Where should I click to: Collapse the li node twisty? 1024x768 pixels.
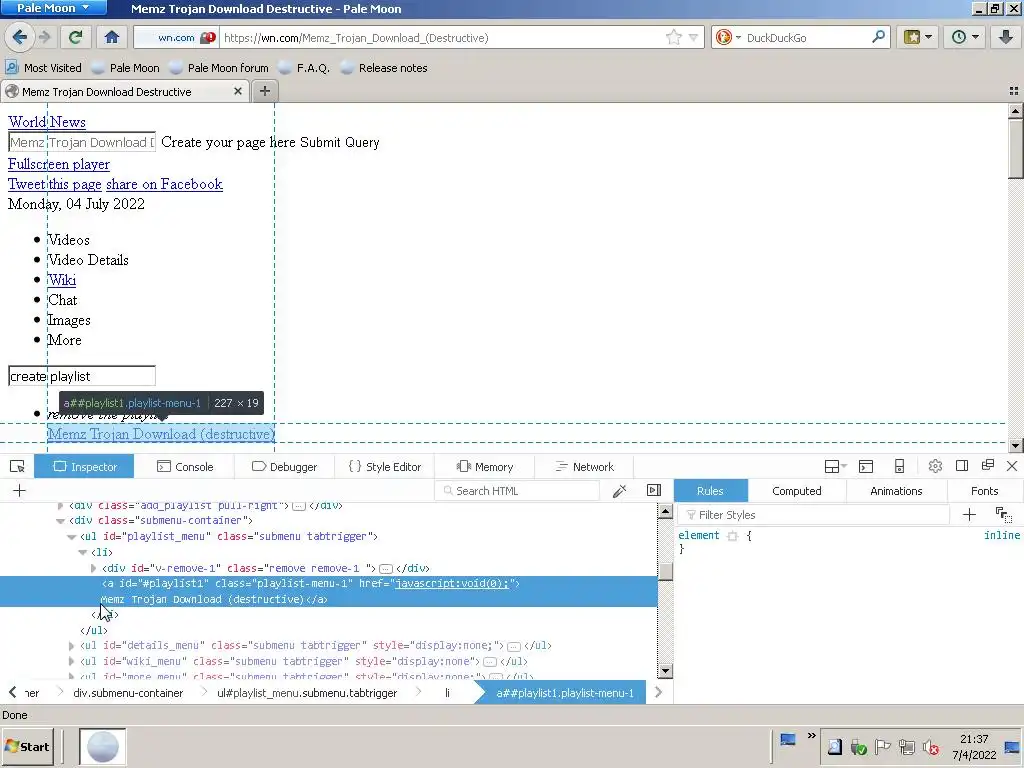tap(82, 552)
